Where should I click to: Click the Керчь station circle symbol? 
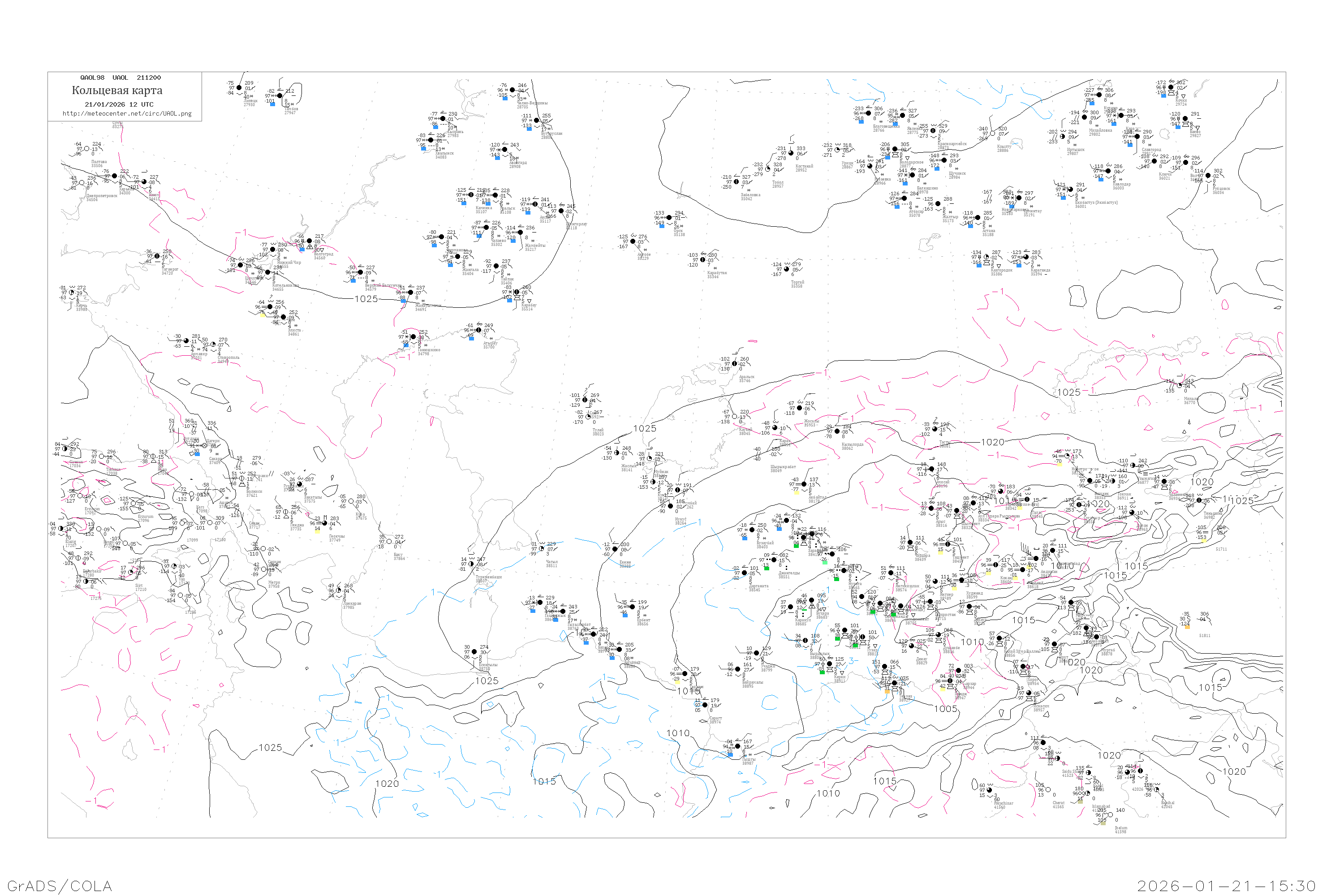71,293
